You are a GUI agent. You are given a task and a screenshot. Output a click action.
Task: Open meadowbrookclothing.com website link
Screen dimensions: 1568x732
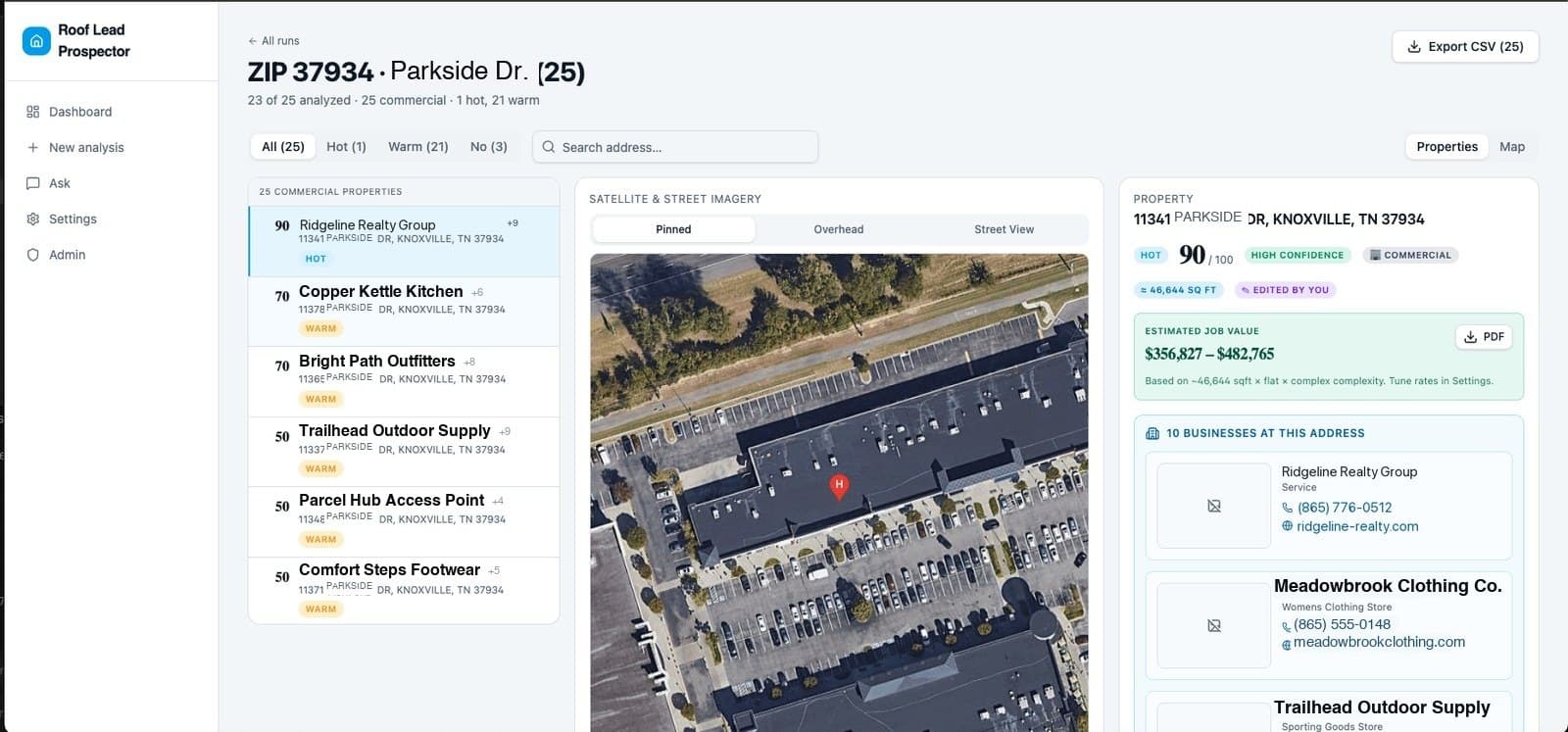pos(1379,642)
